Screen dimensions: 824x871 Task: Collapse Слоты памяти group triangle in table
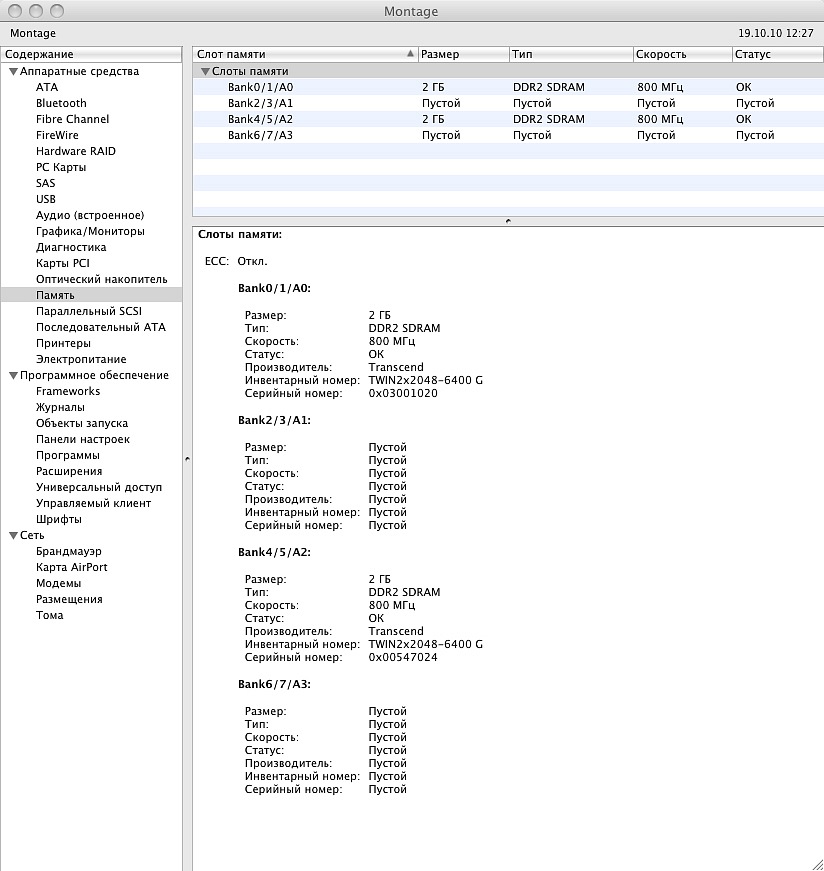pyautogui.click(x=205, y=72)
